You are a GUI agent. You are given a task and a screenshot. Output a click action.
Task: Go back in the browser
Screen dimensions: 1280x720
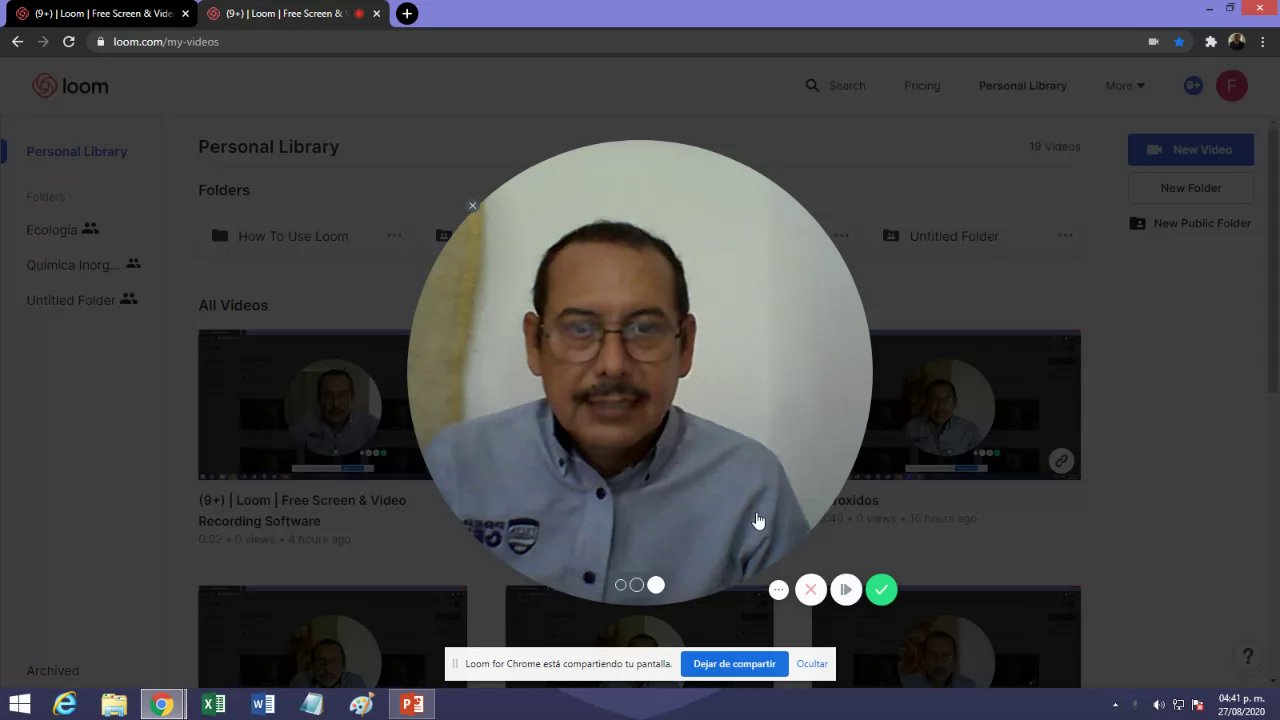tap(17, 42)
